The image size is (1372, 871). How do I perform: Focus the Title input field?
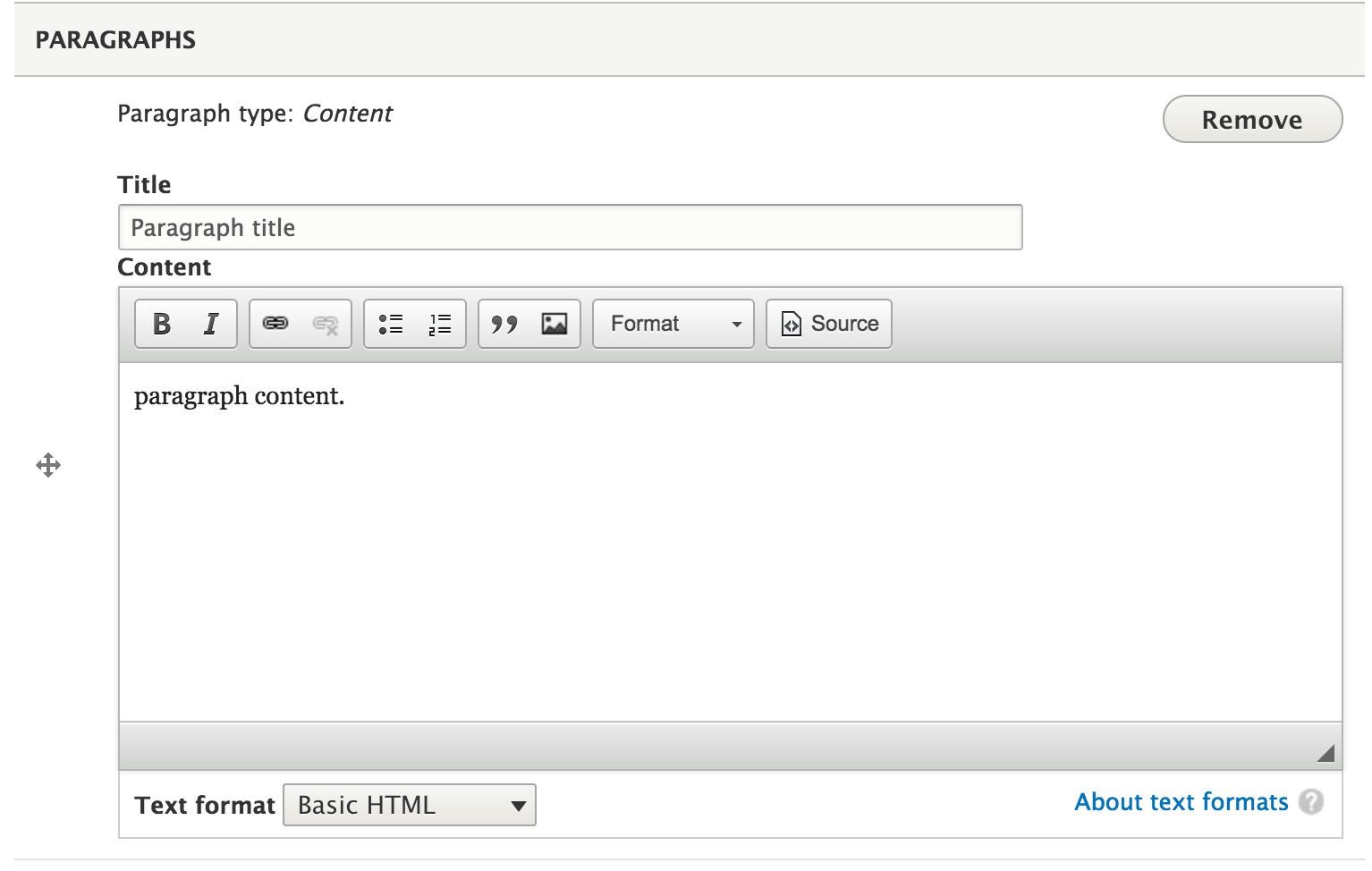tap(571, 227)
